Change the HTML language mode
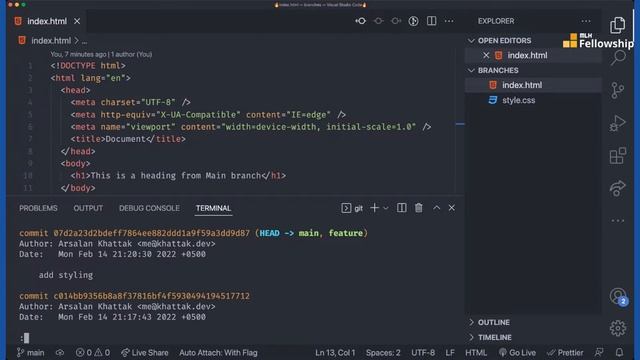 pyautogui.click(x=476, y=352)
